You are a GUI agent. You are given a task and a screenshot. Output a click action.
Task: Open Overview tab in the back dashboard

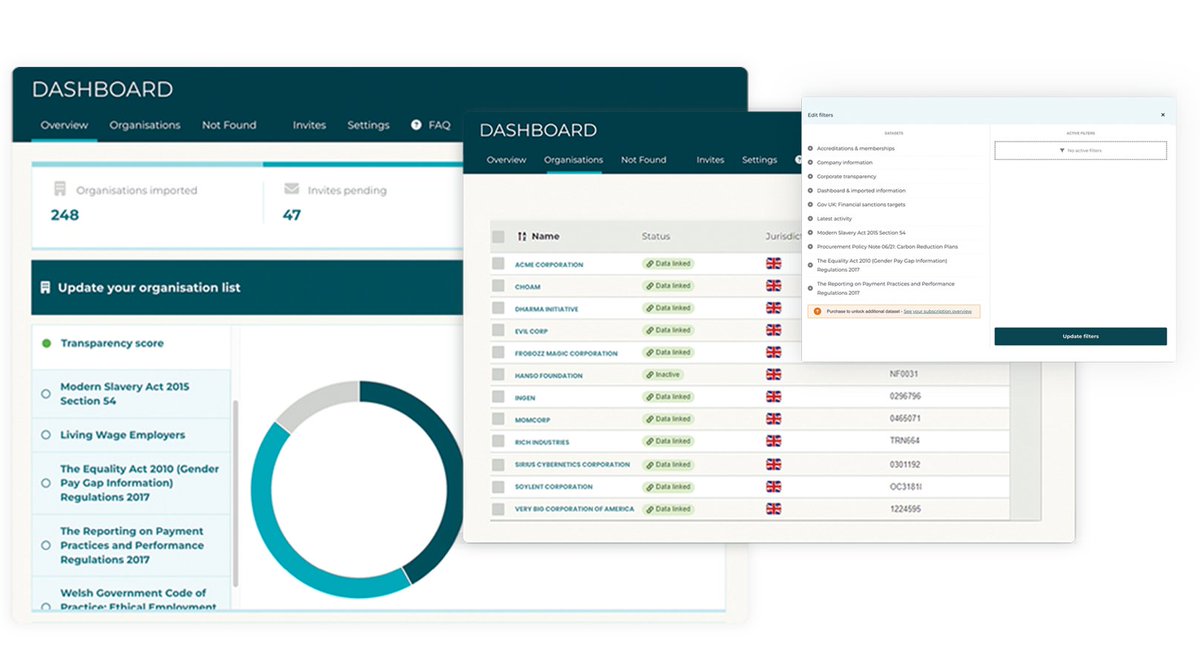coord(65,125)
